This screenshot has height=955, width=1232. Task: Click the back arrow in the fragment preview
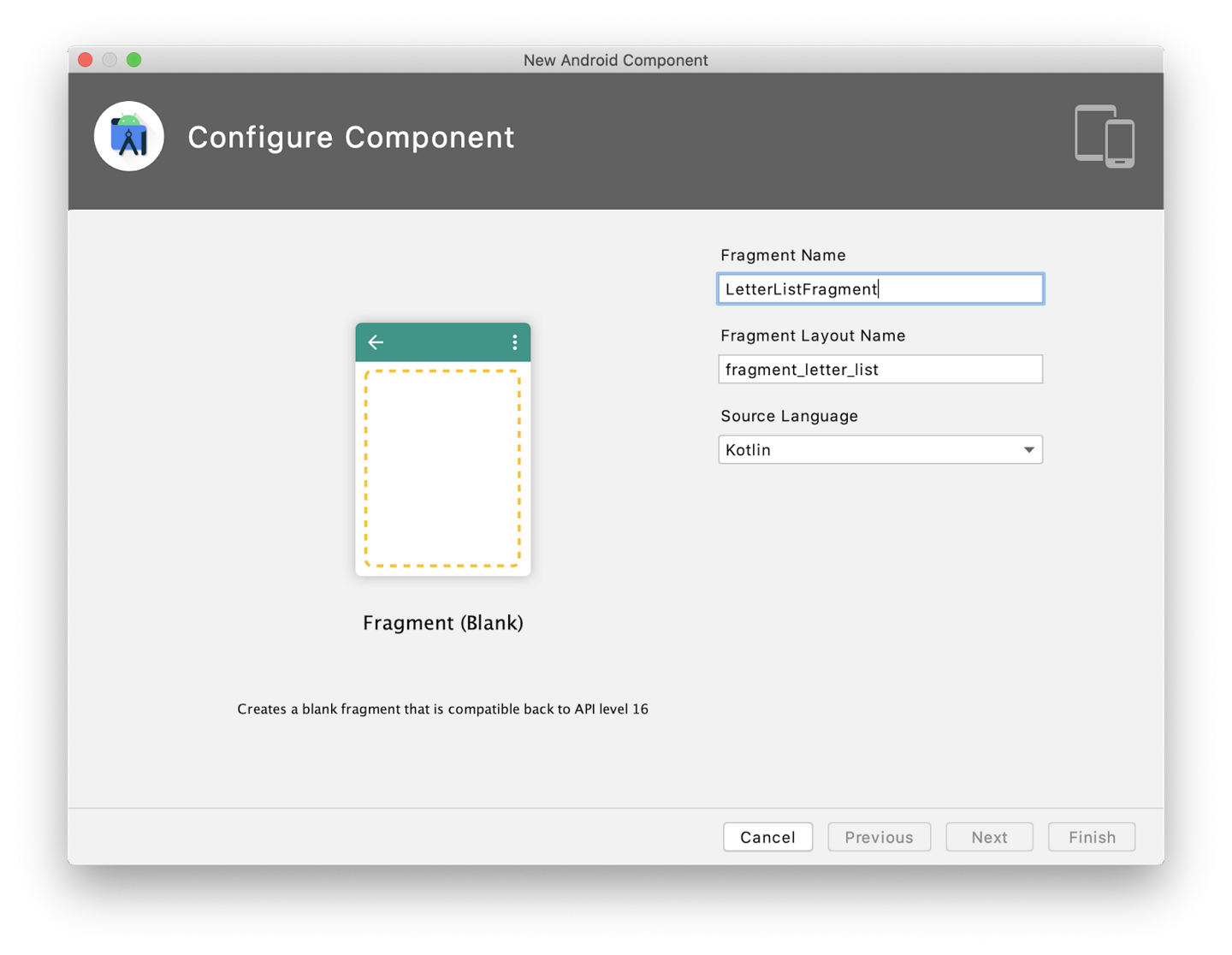pyautogui.click(x=375, y=341)
